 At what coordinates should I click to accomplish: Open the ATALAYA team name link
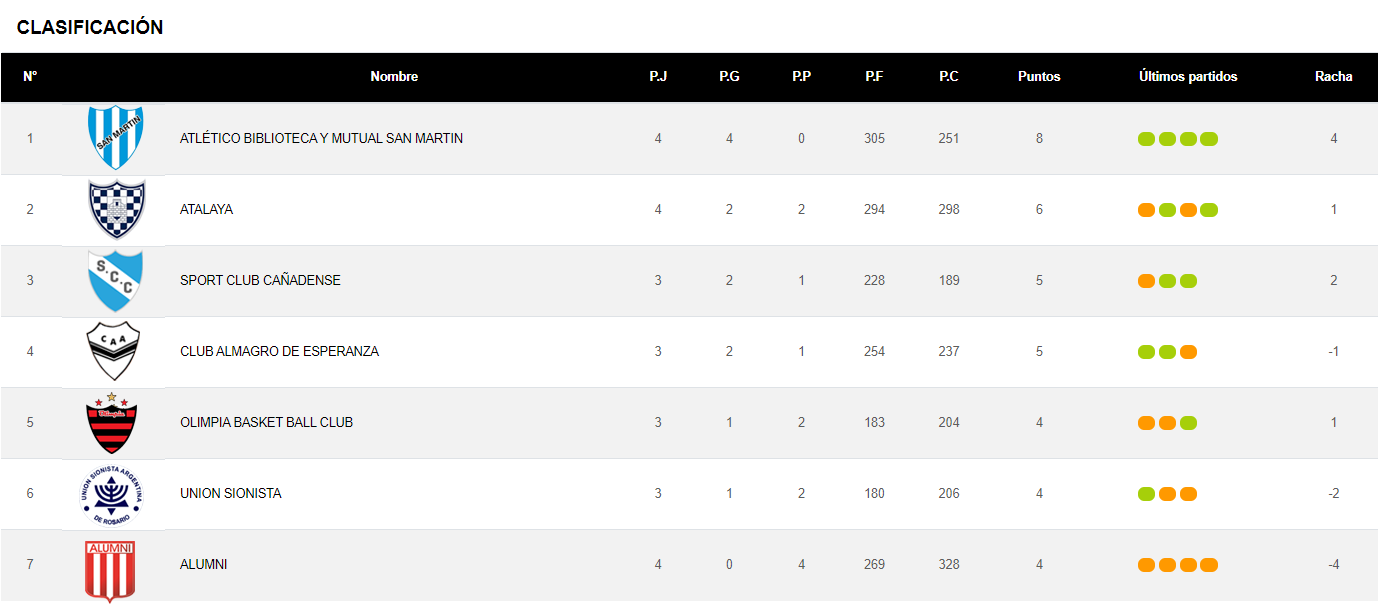click(206, 209)
